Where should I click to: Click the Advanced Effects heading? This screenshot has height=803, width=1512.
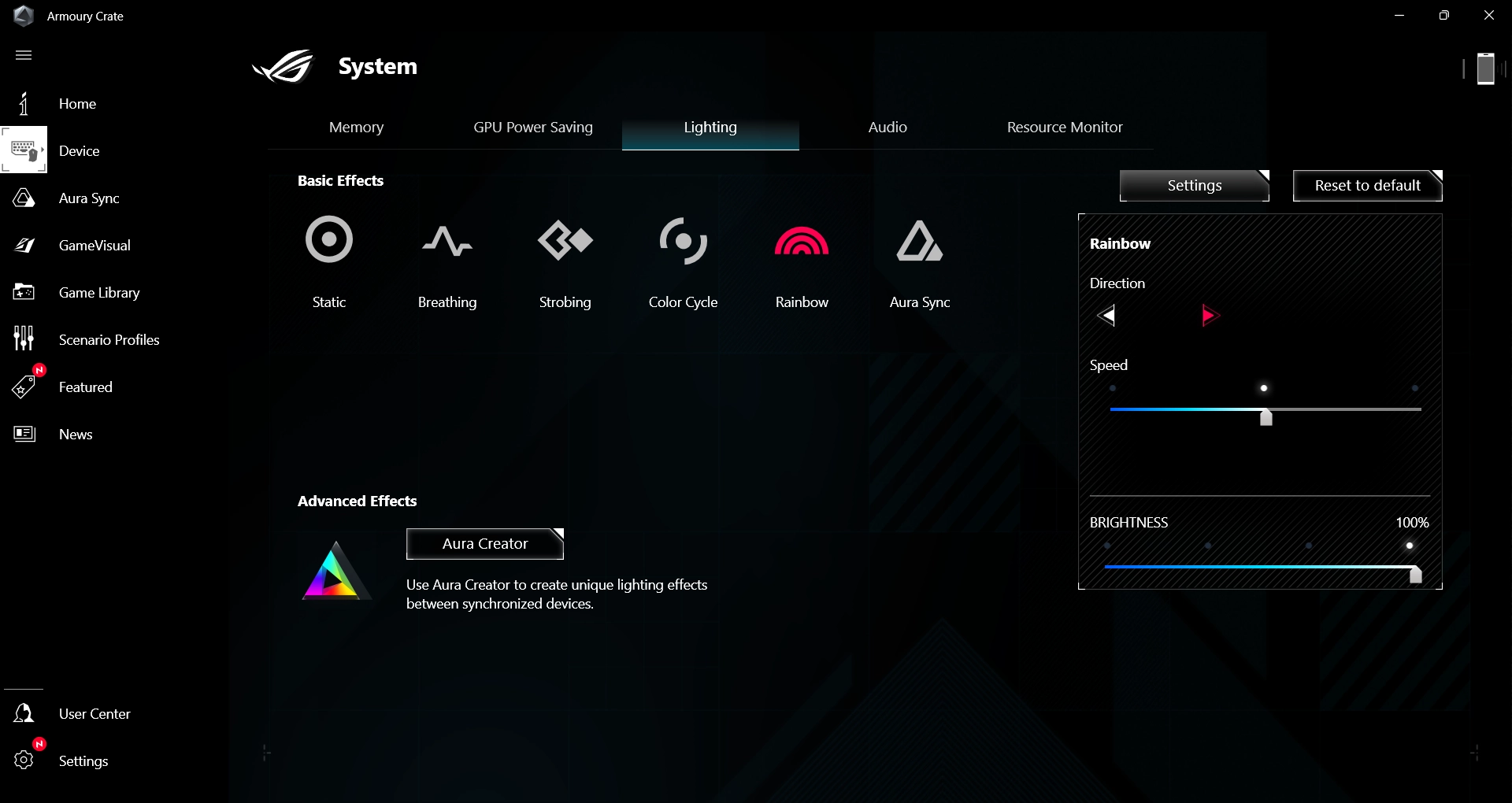pyautogui.click(x=357, y=501)
